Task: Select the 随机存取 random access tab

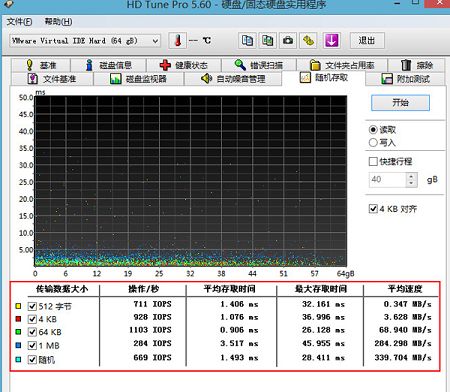Action: click(324, 78)
